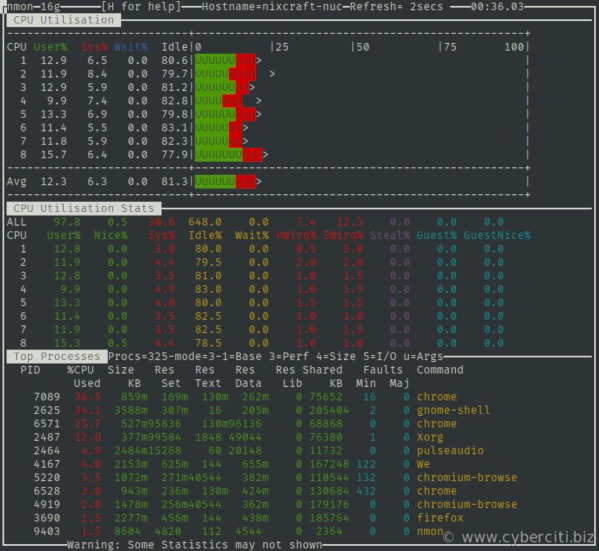Click the 'Faults' column header

coord(383,370)
